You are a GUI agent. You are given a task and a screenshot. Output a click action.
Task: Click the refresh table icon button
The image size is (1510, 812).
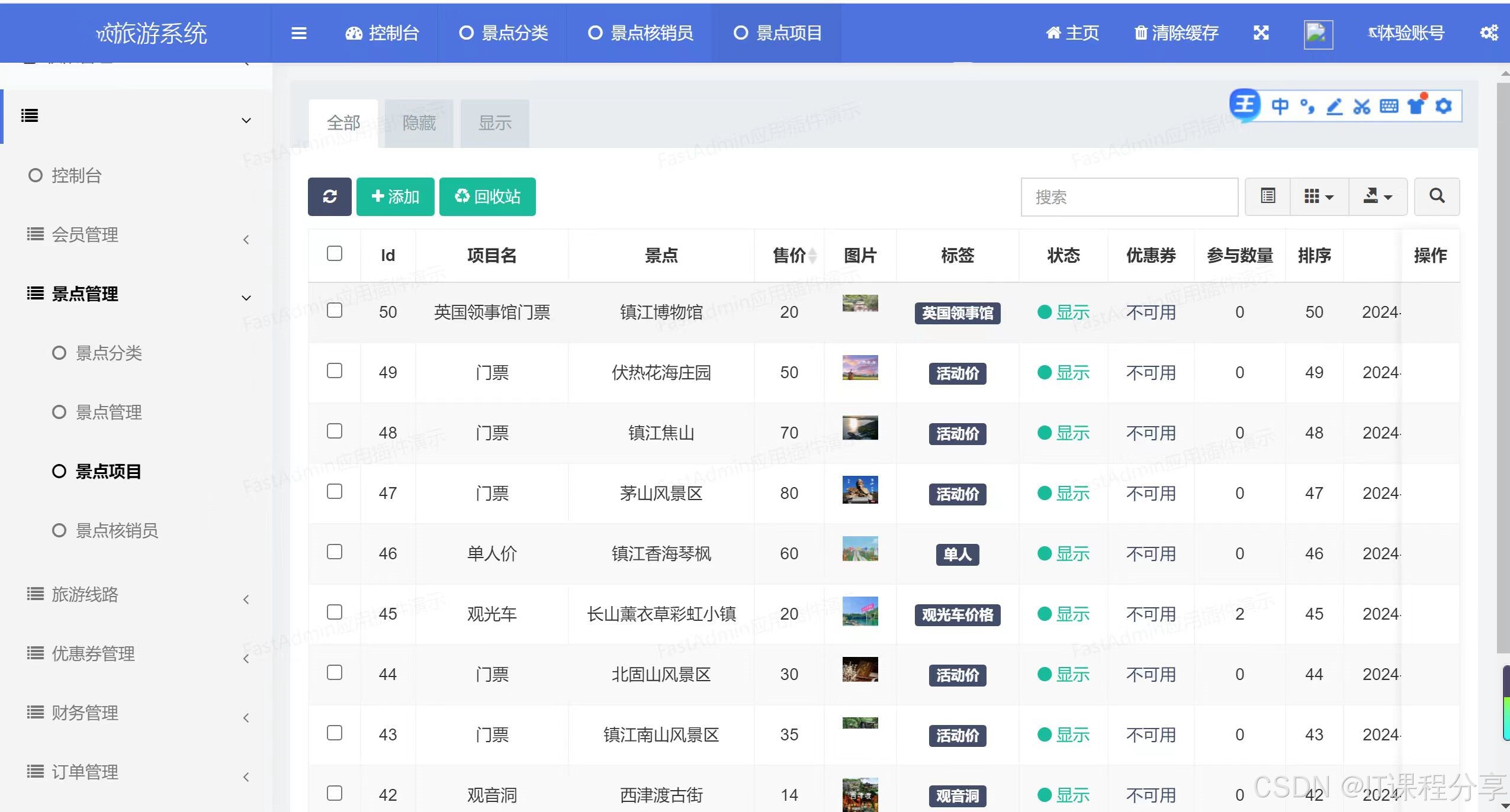pyautogui.click(x=330, y=196)
